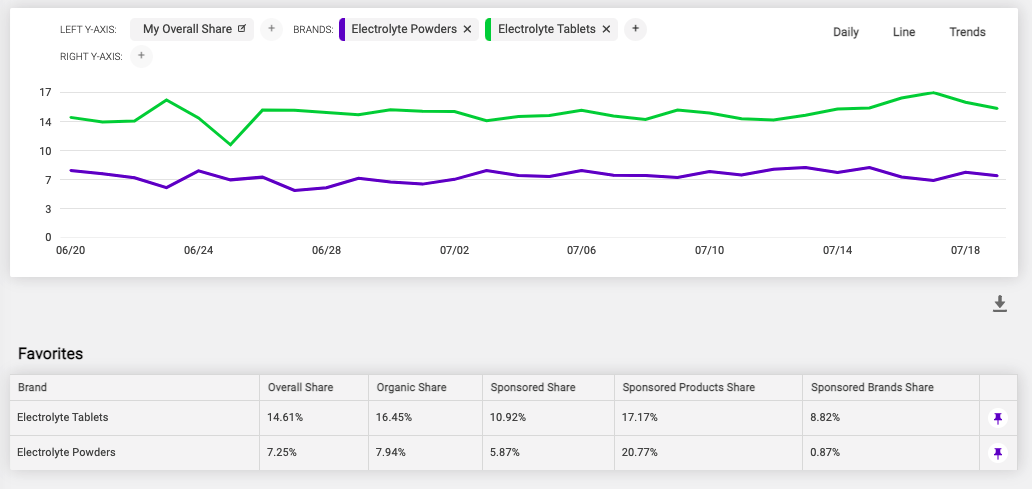Sort by Sponsored Products Share column
This screenshot has width=1032, height=489.
pos(688,387)
